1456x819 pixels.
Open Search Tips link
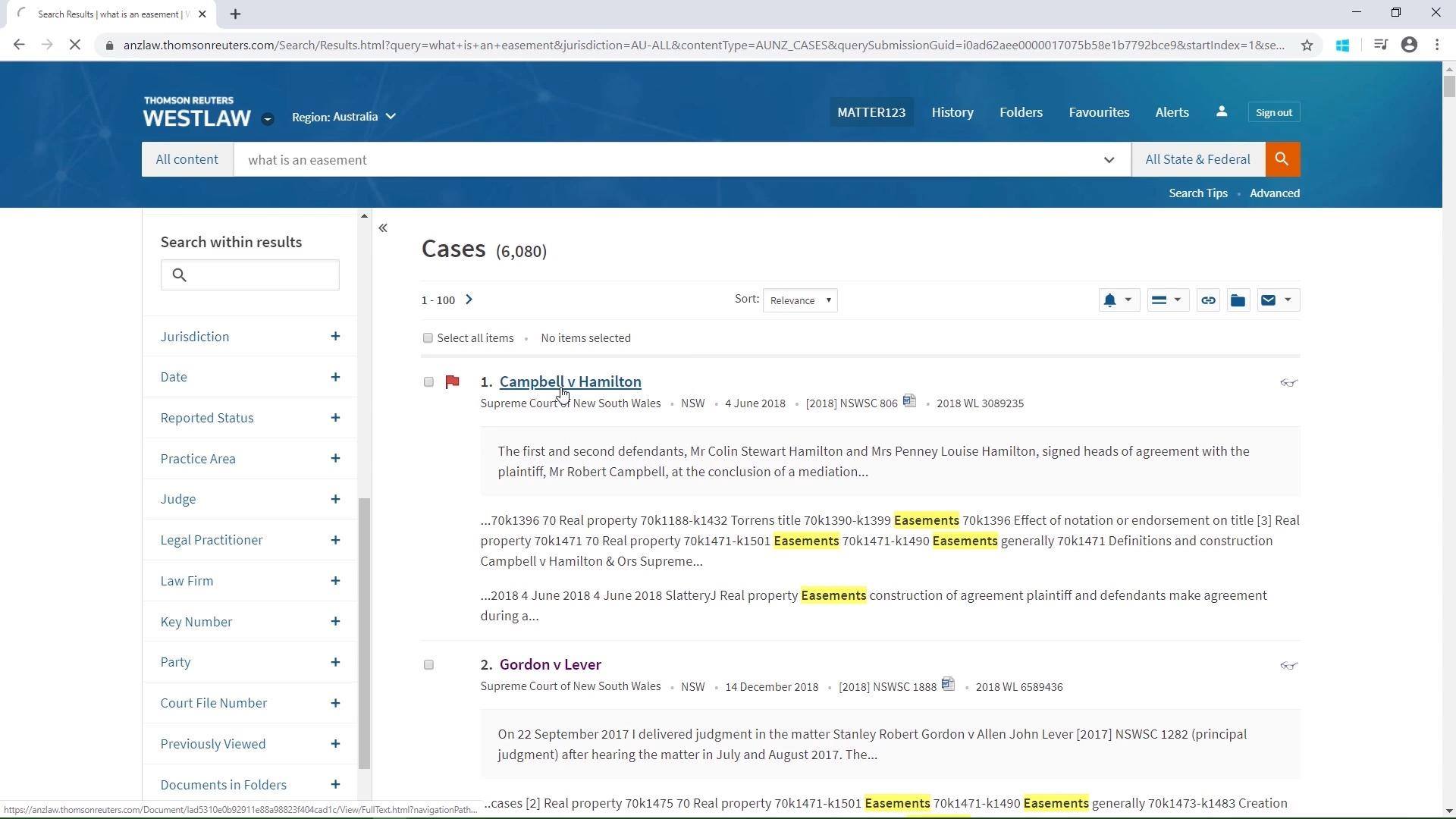click(1198, 193)
